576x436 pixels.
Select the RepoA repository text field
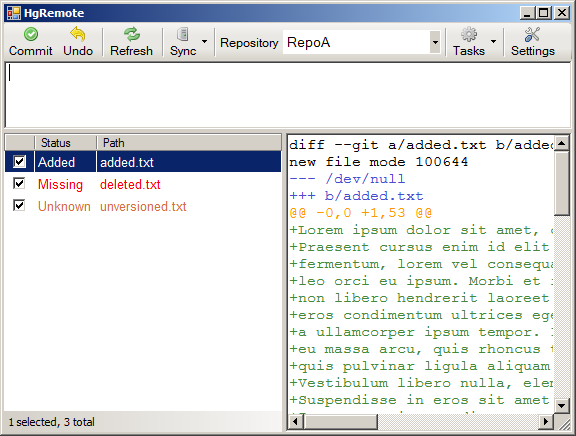pyautogui.click(x=356, y=42)
